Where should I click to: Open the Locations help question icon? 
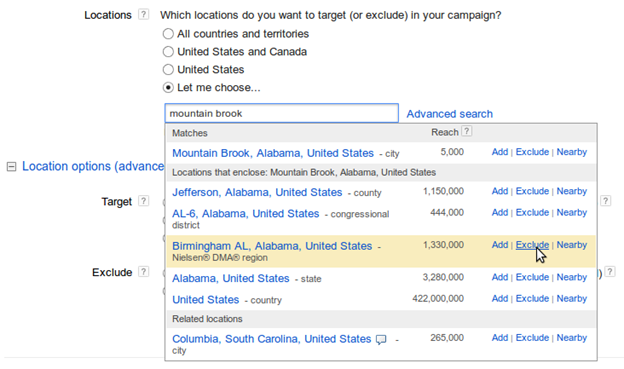point(143,15)
